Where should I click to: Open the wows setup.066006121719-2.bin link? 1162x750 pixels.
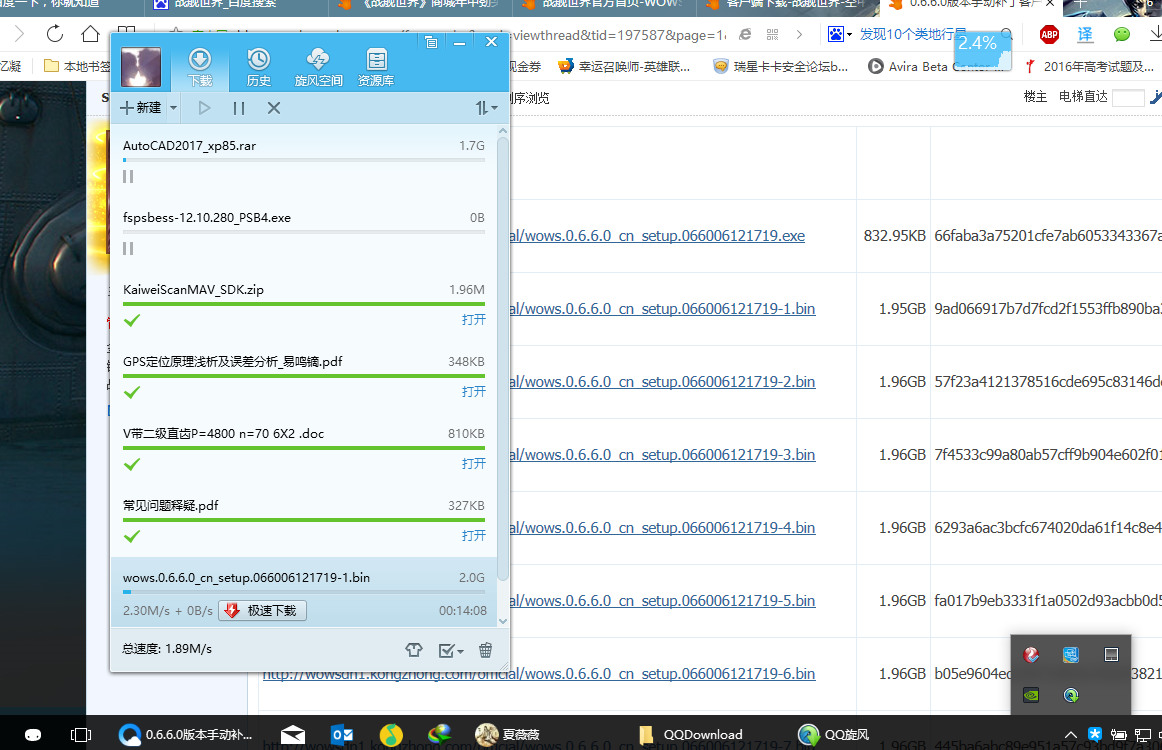pyautogui.click(x=662, y=382)
